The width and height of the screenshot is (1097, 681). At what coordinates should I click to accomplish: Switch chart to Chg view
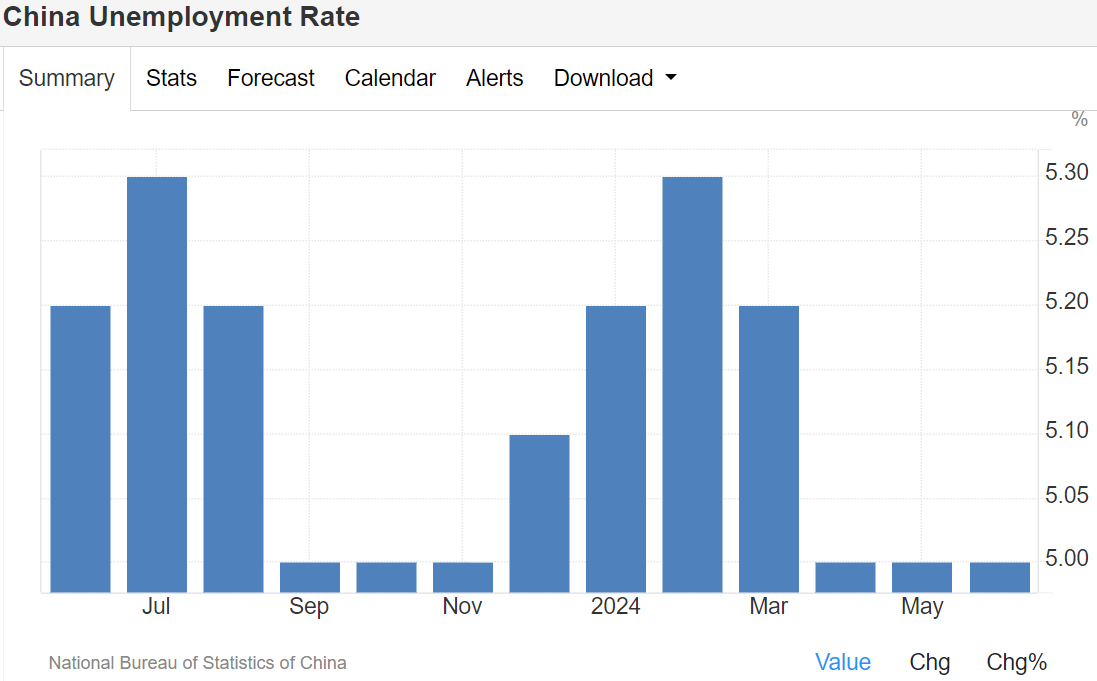pyautogui.click(x=929, y=662)
